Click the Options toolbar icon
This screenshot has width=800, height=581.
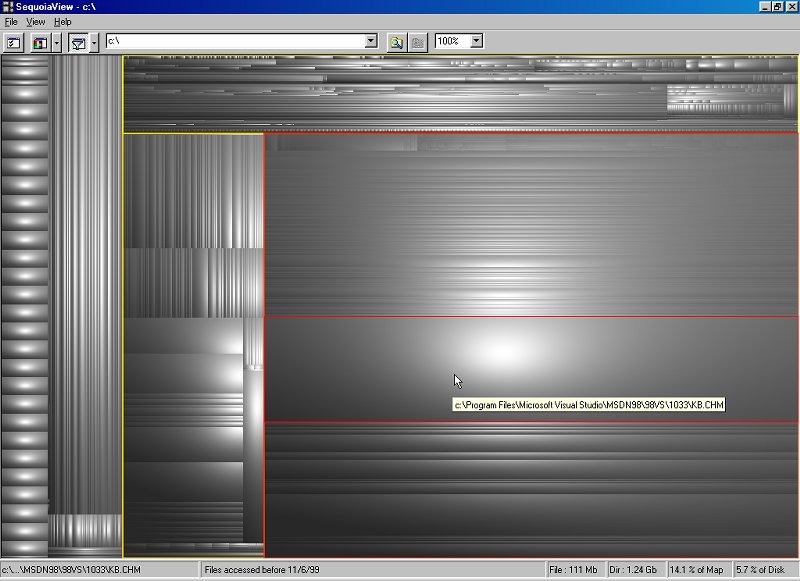(x=14, y=42)
